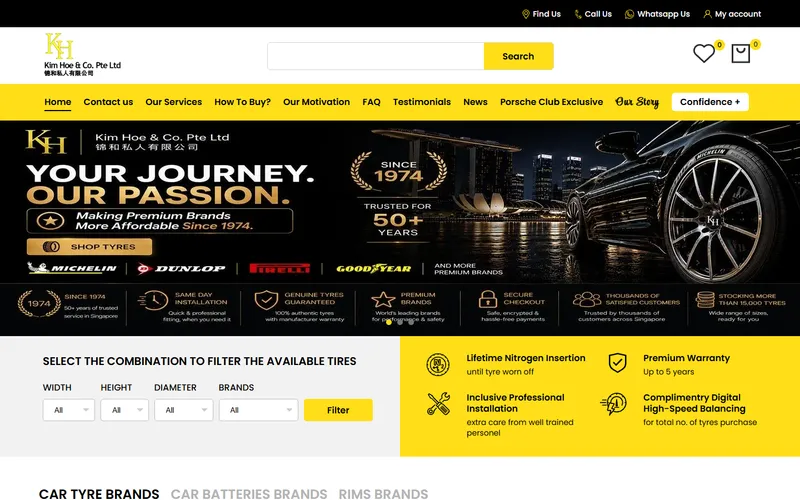Viewport: 800px width, 500px height.
Task: Open Porsche Club Exclusive menu item
Action: point(552,102)
